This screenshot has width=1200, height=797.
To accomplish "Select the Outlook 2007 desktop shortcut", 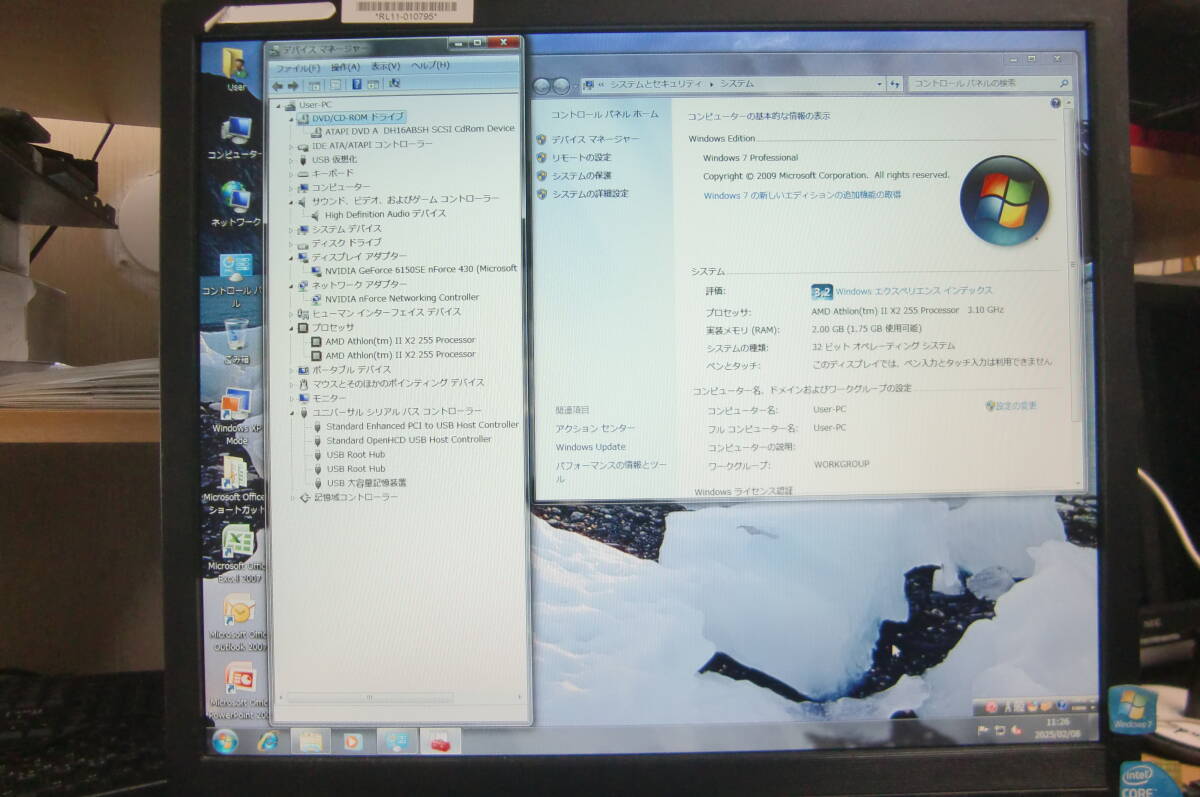I will click(238, 622).
